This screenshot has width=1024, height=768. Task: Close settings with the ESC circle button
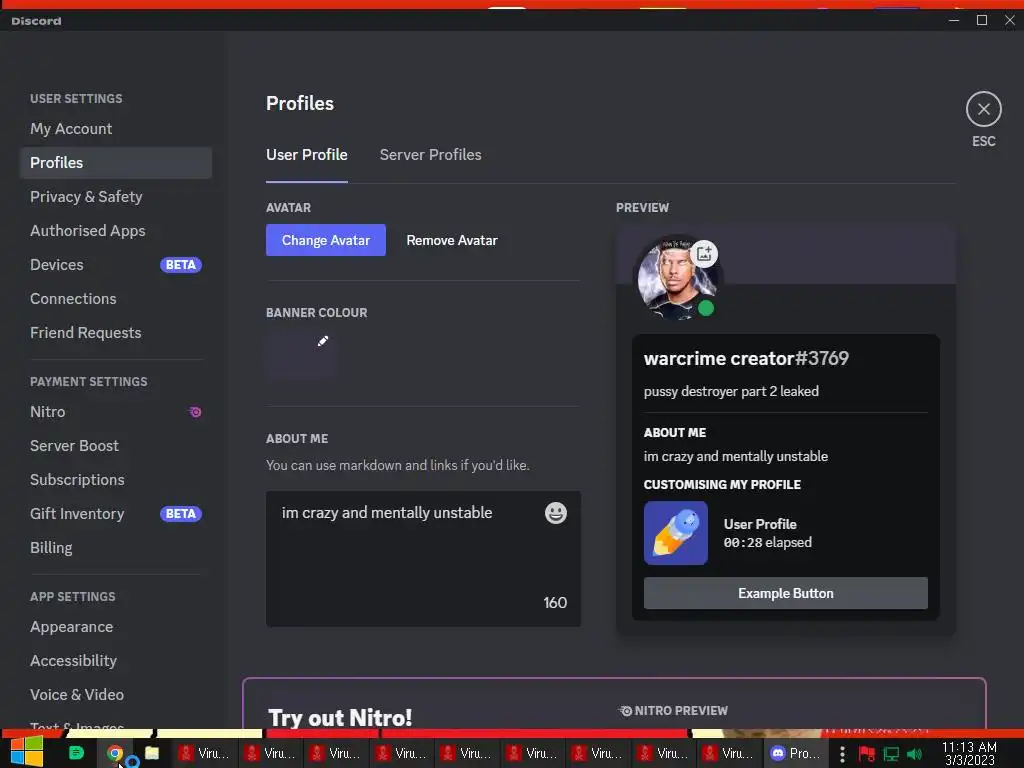984,109
